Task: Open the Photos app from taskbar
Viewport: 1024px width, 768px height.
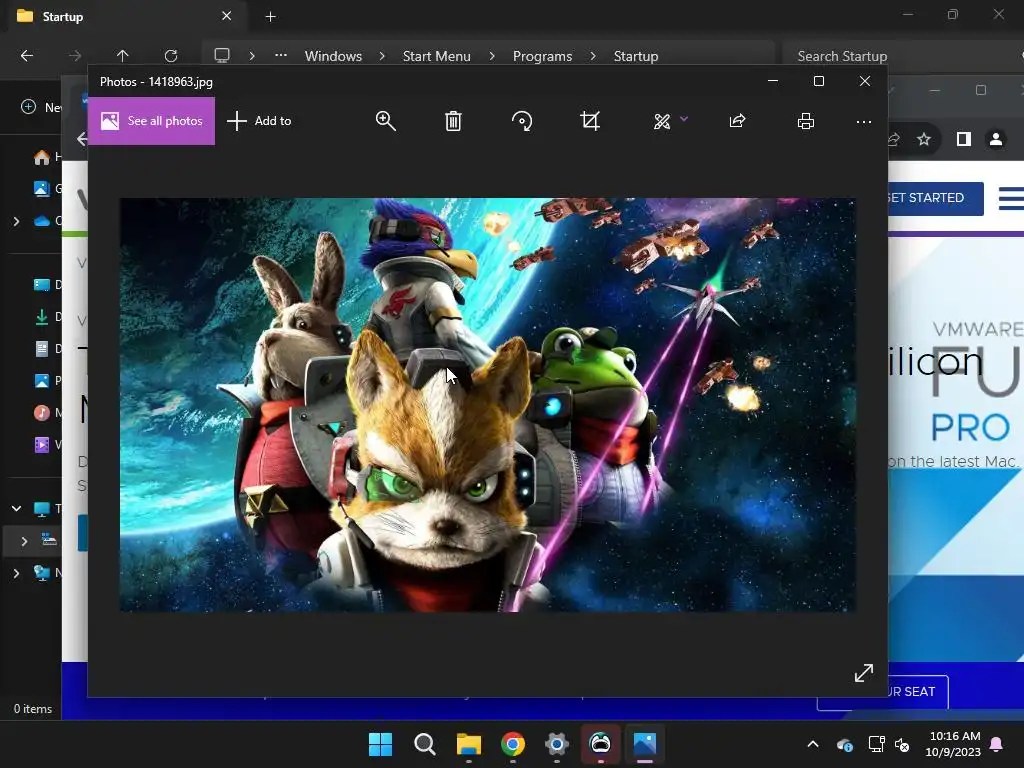Action: pos(645,744)
